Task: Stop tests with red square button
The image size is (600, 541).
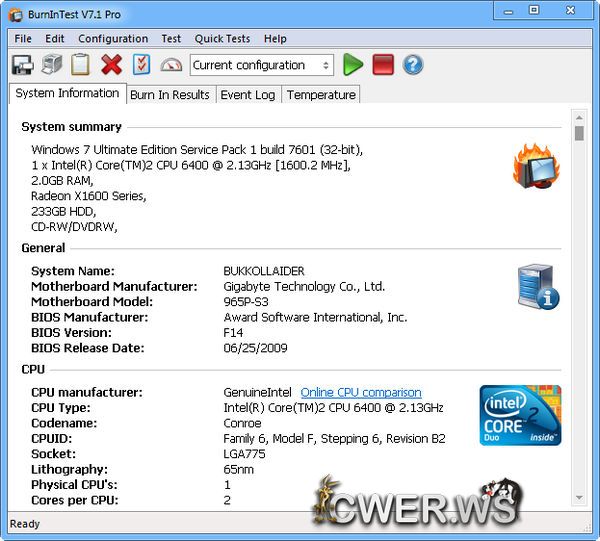Action: coord(383,65)
